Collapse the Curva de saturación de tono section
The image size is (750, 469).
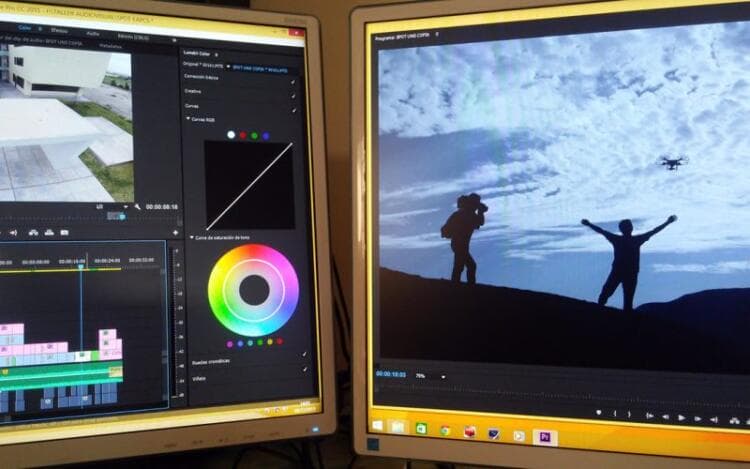[192, 237]
